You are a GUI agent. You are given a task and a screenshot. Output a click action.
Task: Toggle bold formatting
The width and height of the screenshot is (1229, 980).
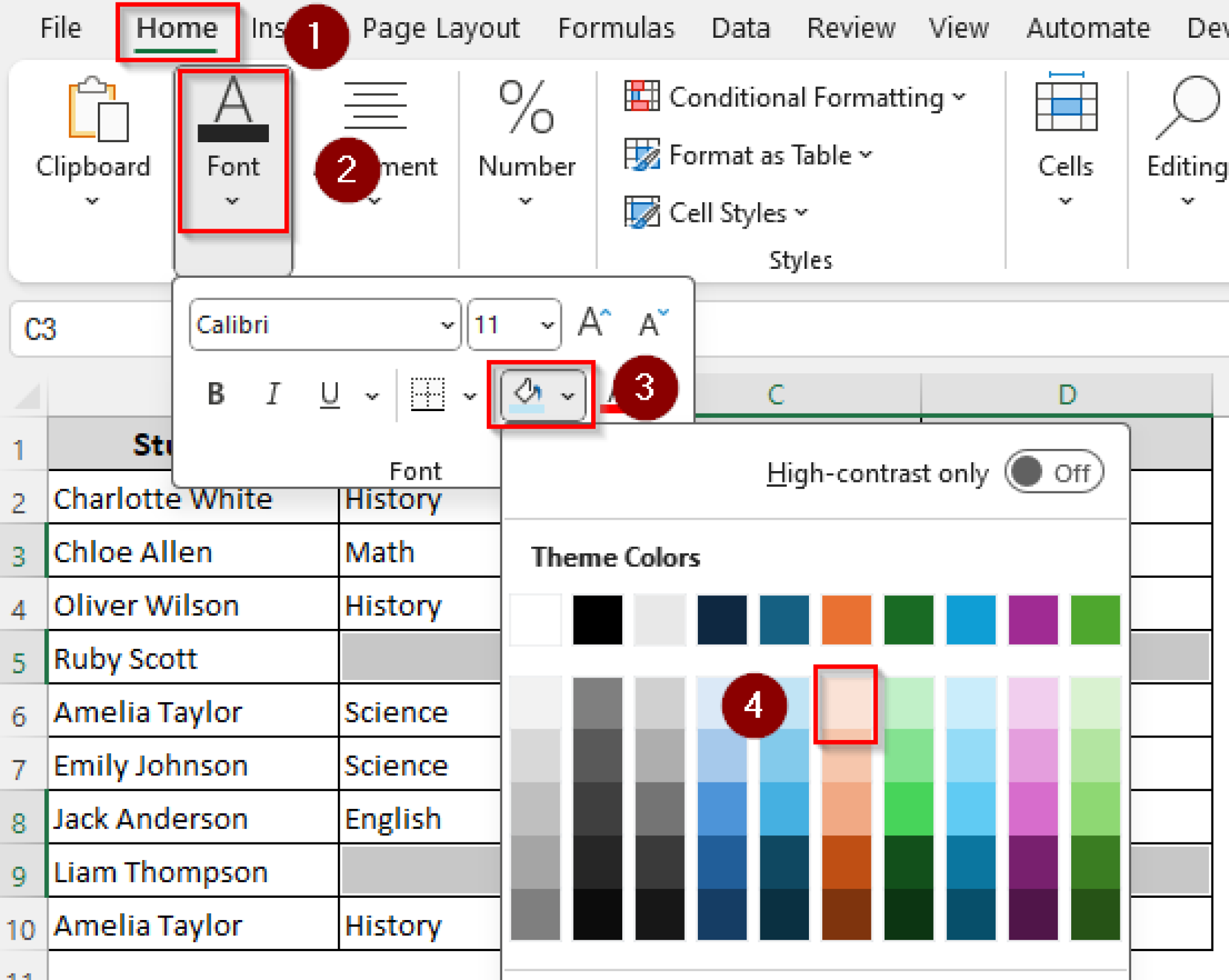[x=216, y=393]
